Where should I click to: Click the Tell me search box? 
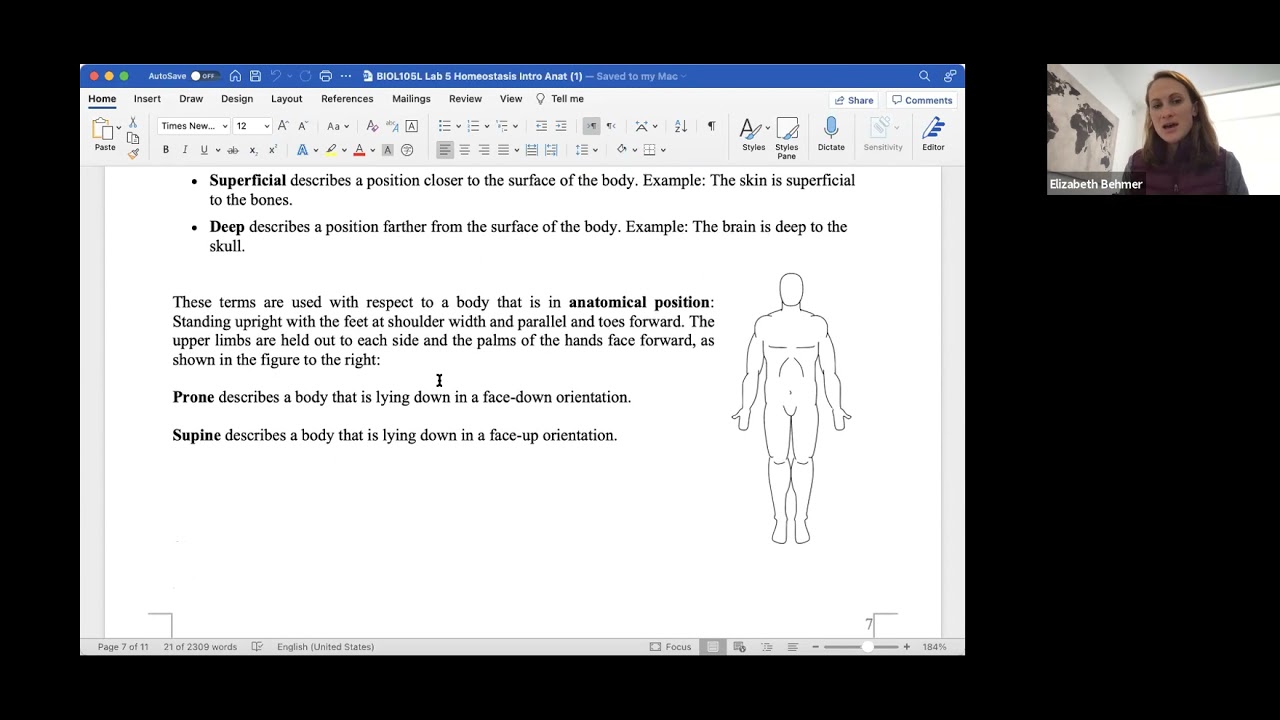point(560,99)
